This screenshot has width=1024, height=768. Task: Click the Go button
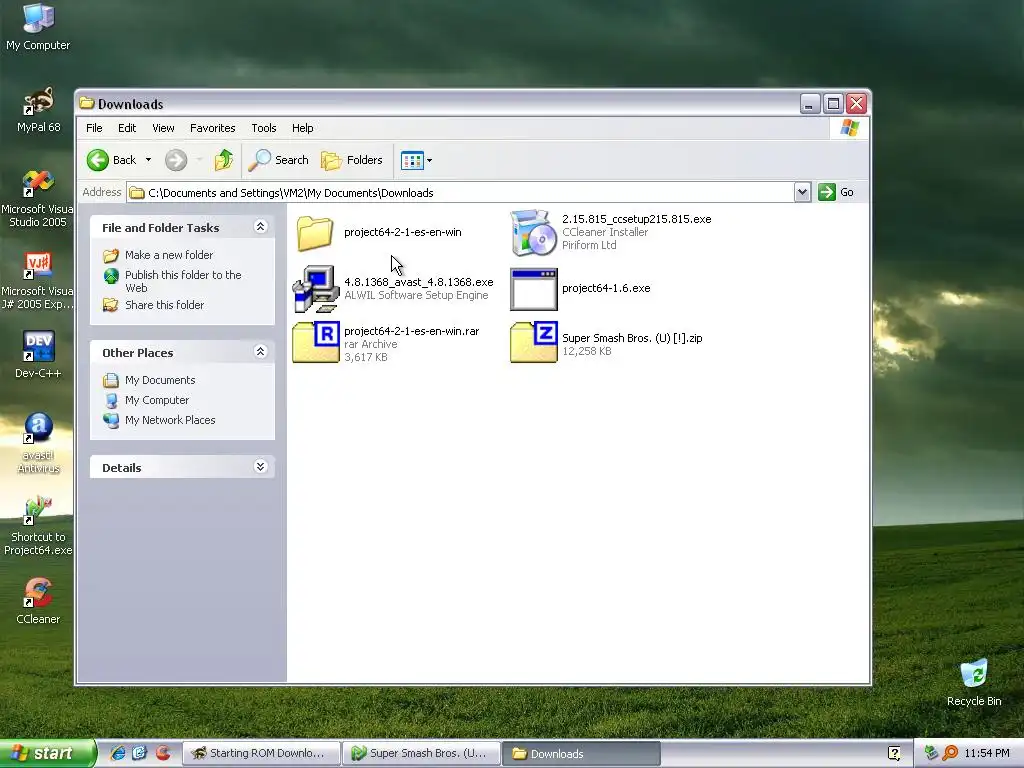click(x=837, y=192)
